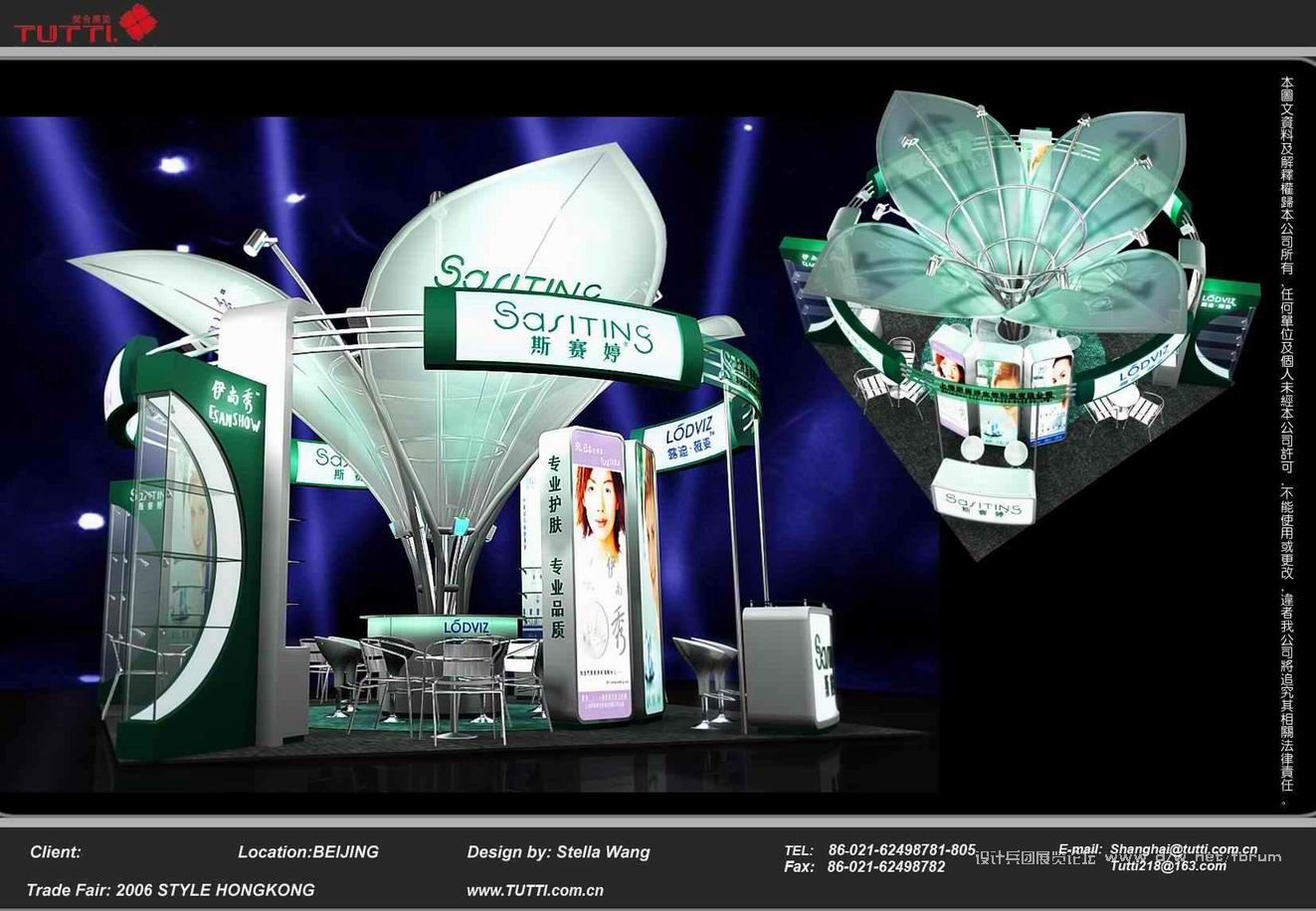The width and height of the screenshot is (1316, 911).
Task: Open the www.TUTTI.com.cn website link
Action: pyautogui.click(x=535, y=890)
